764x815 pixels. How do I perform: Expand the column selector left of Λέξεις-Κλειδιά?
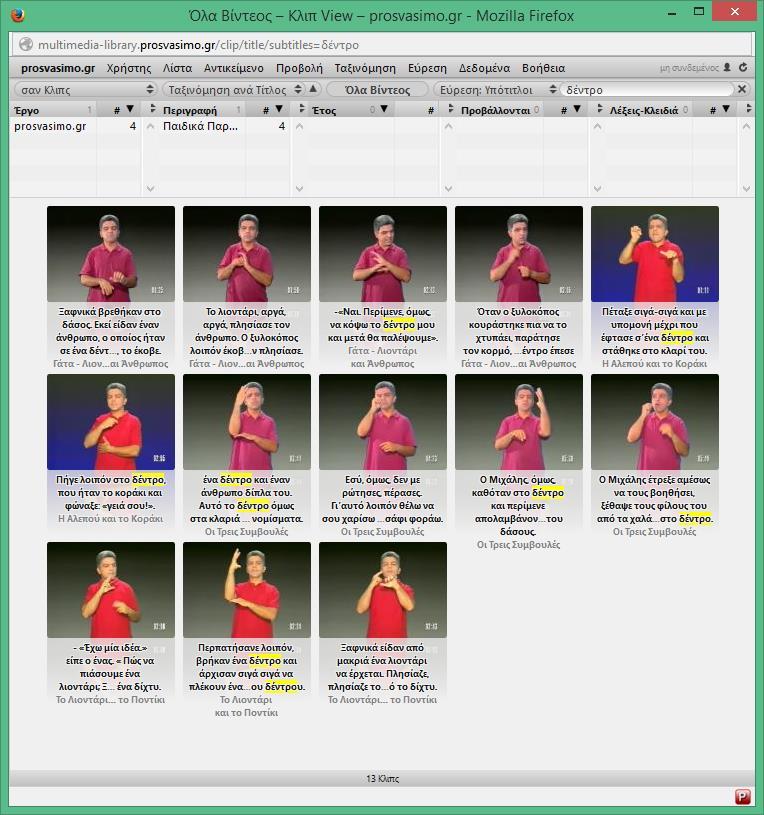pyautogui.click(x=599, y=109)
